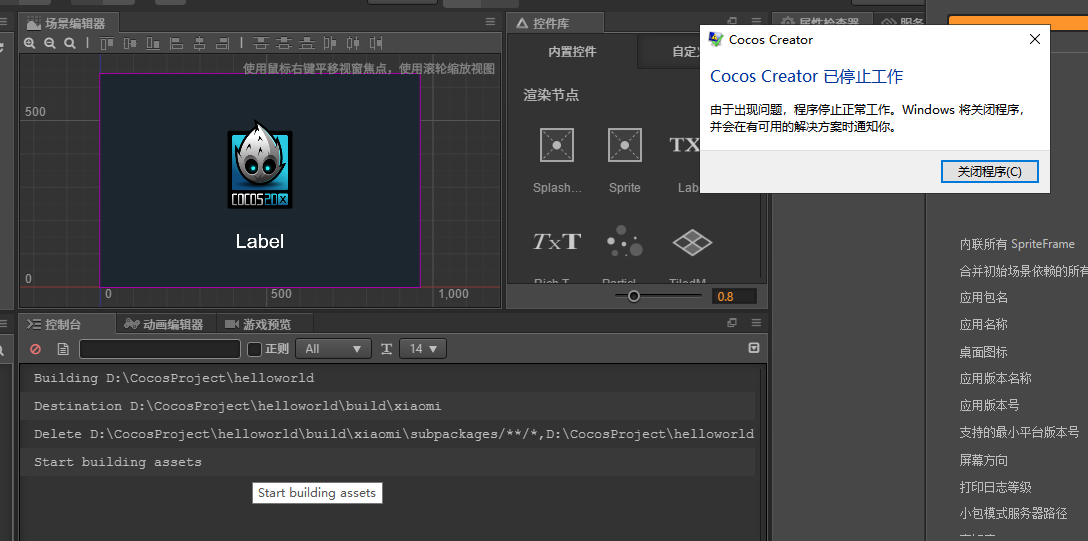Open the console panel hamburger menu

click(x=756, y=323)
